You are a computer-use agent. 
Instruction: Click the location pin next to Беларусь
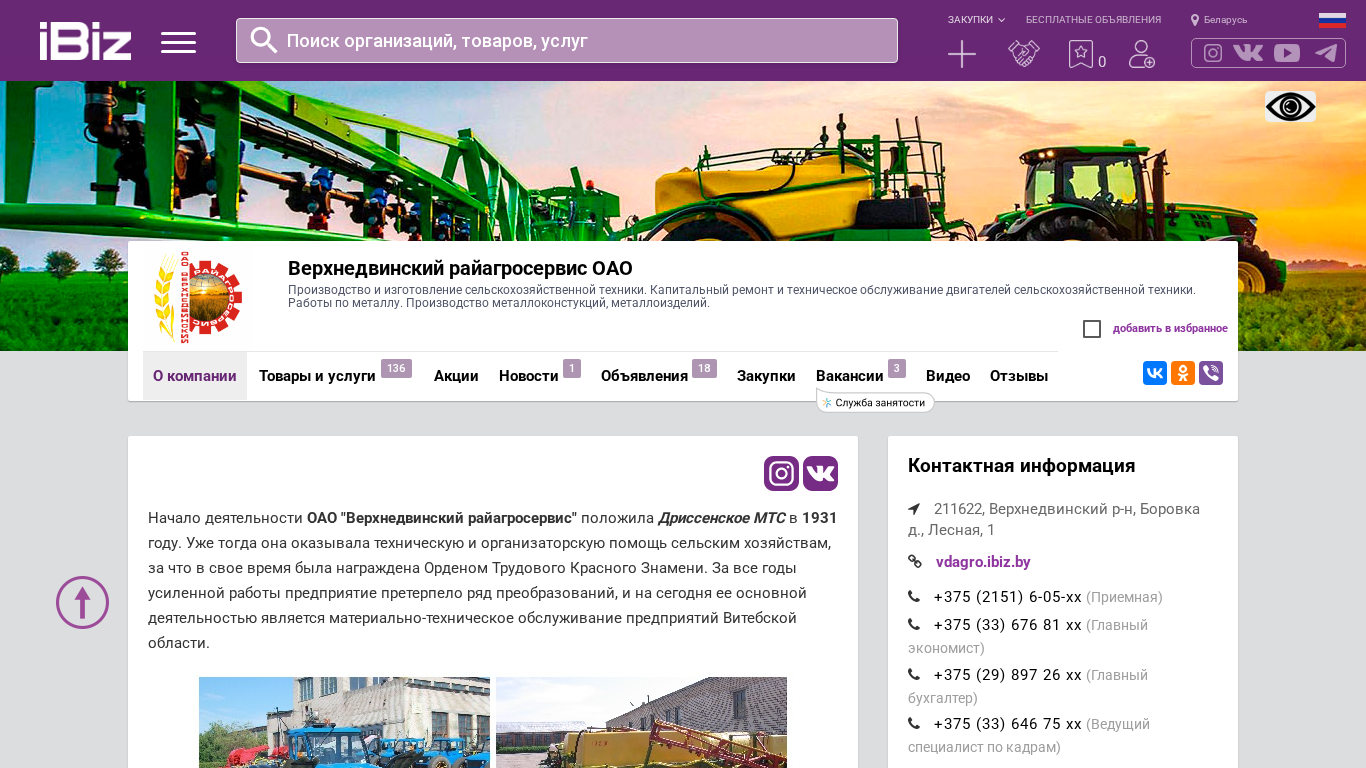click(1195, 20)
